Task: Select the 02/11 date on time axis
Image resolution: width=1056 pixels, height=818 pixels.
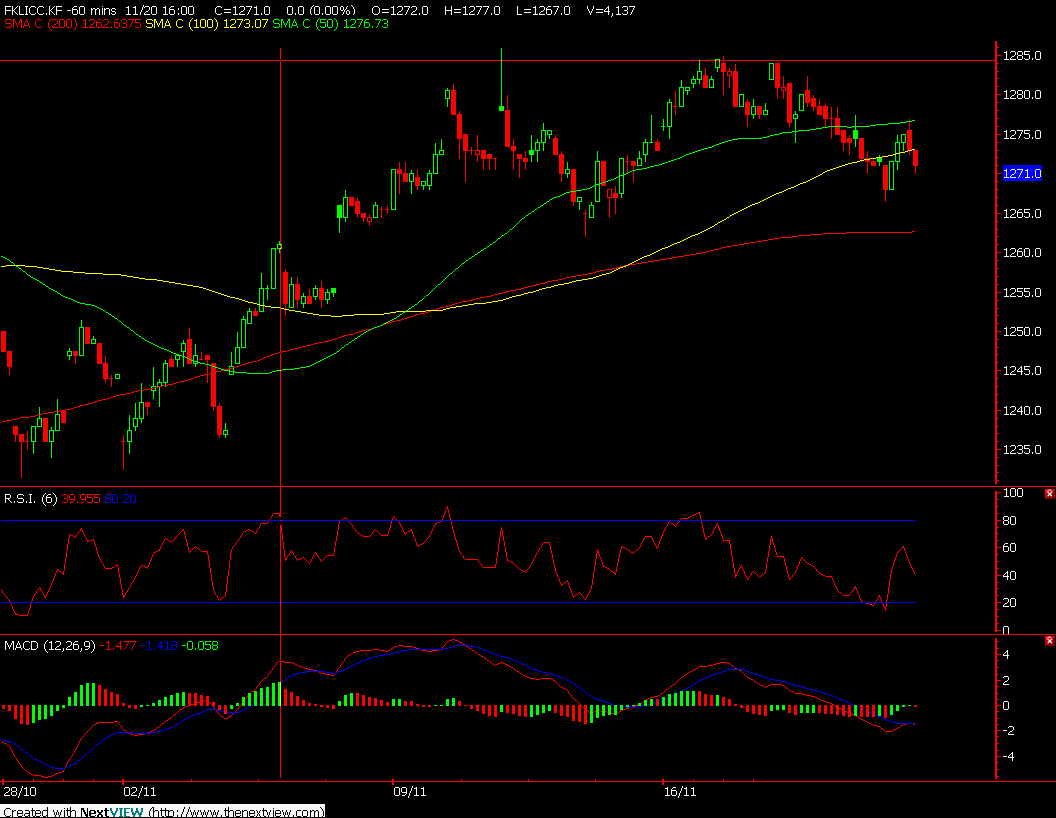Action: 140,791
